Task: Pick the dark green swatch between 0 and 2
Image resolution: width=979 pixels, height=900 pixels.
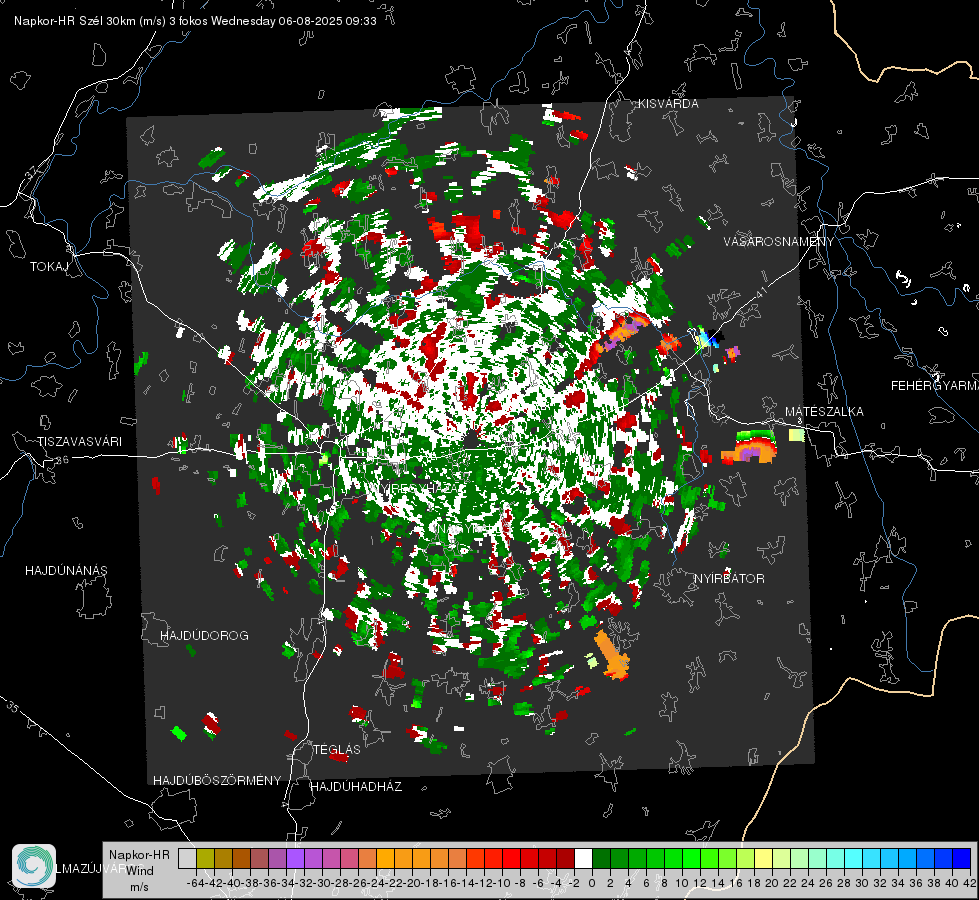Action: pos(601,858)
